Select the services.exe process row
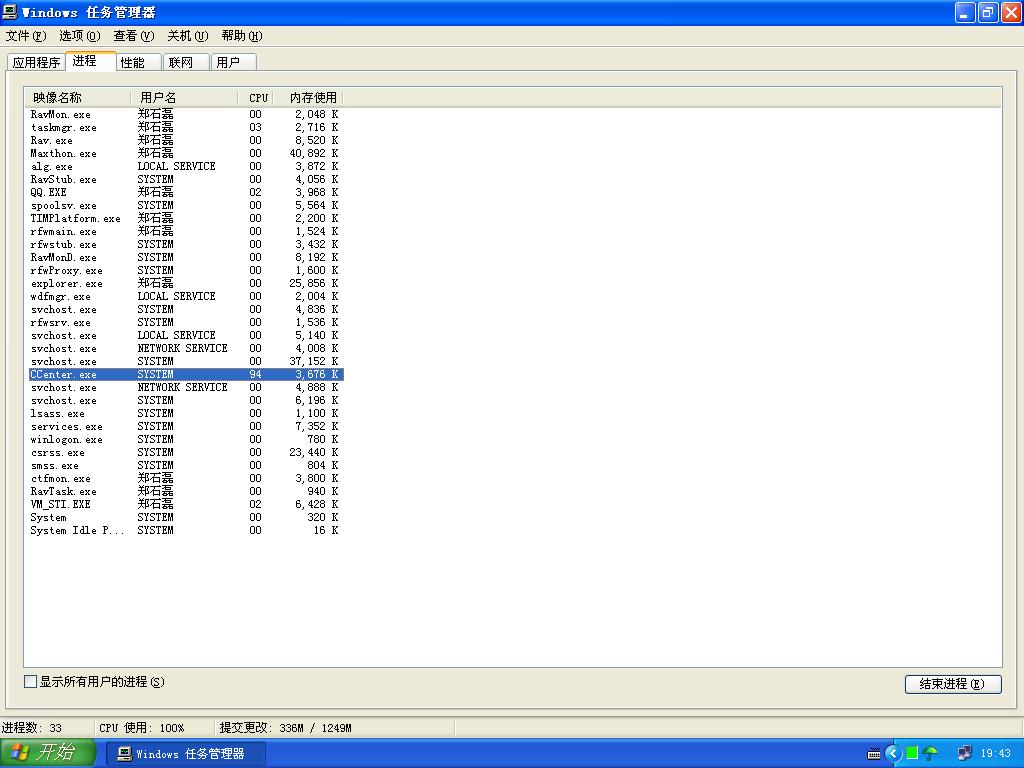Screen dimensions: 1024x768 [185, 426]
